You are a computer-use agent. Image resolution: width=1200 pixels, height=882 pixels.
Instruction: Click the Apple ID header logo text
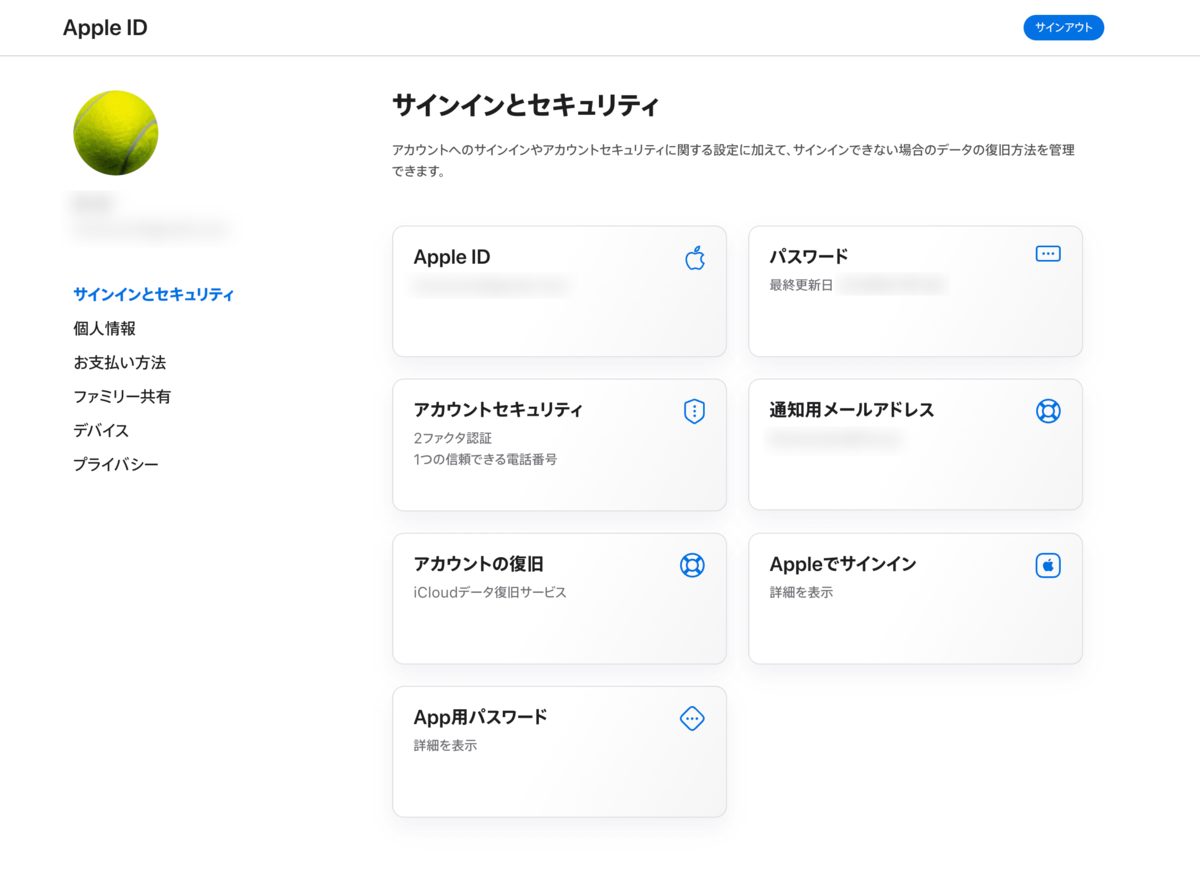click(105, 28)
